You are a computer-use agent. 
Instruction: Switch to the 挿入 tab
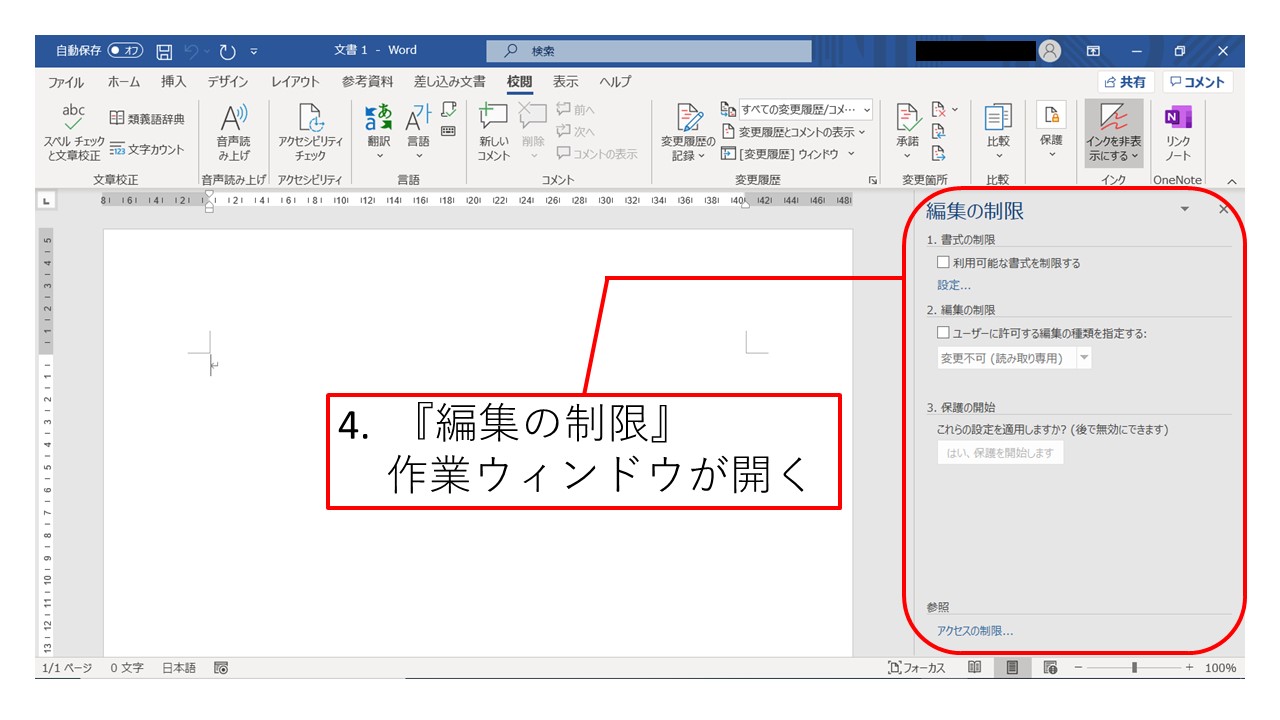pyautogui.click(x=174, y=82)
